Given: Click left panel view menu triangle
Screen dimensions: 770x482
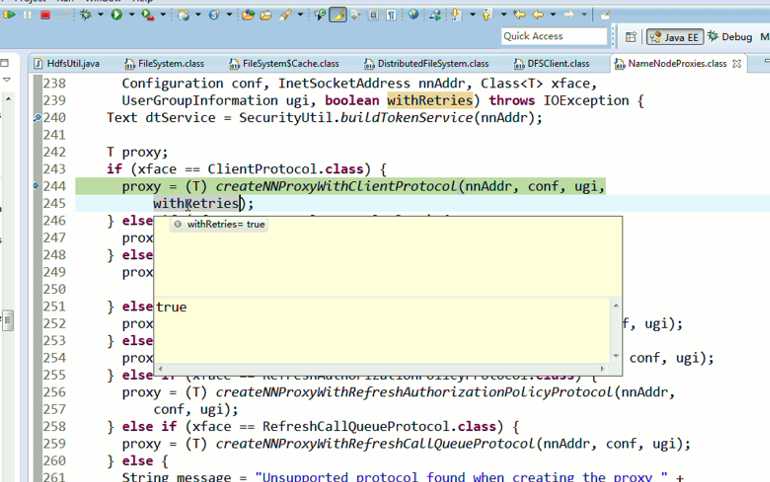Looking at the screenshot, I should tap(6, 79).
